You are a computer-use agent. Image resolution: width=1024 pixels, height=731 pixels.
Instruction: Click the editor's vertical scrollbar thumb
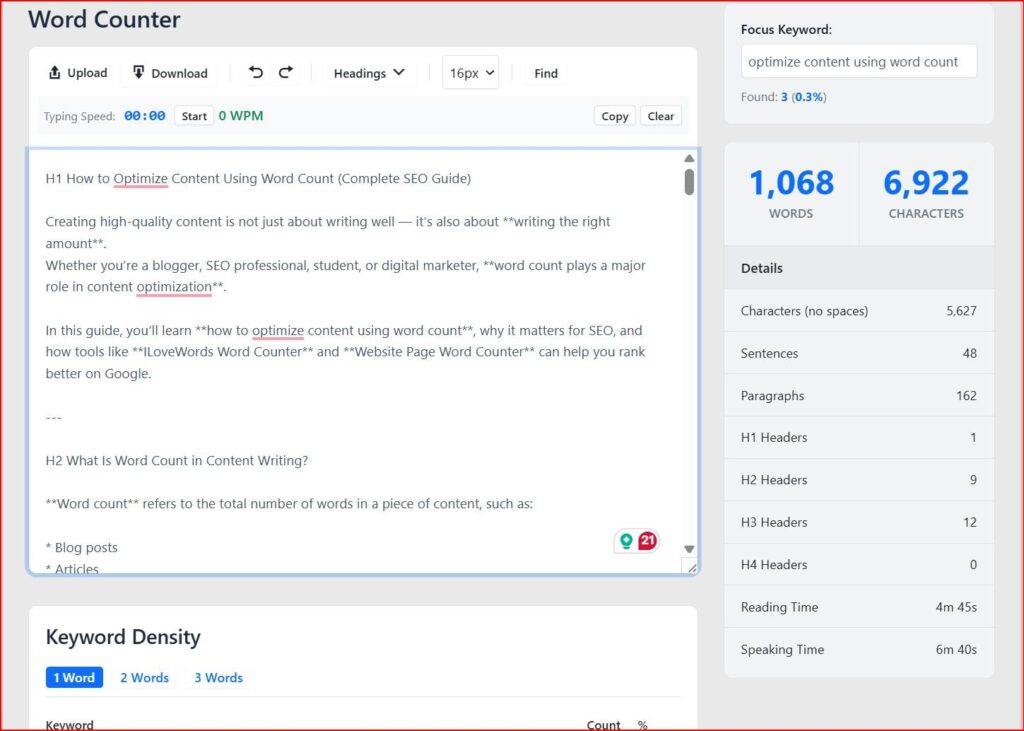[x=689, y=182]
